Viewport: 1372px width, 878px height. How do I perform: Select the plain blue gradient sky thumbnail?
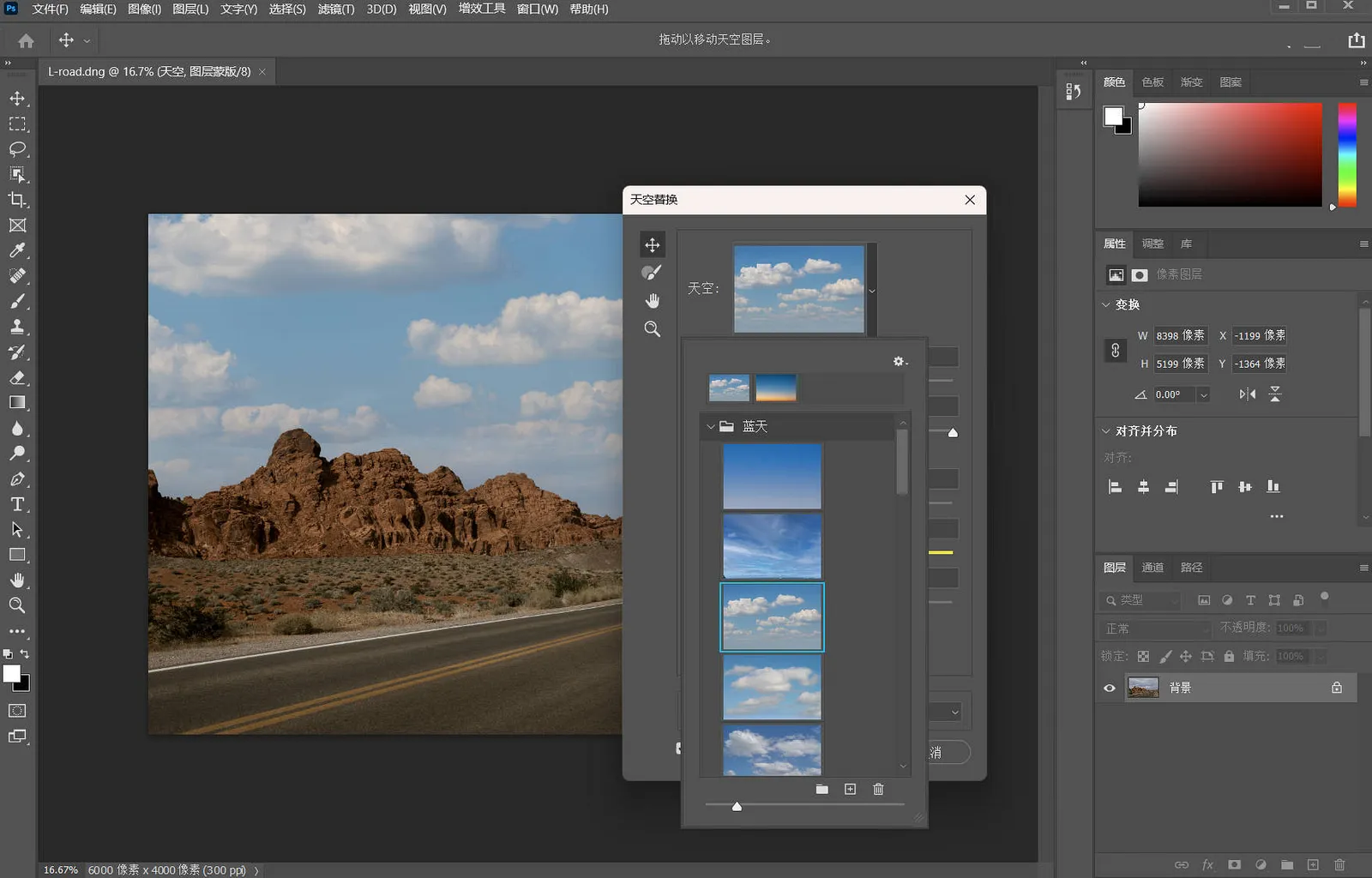pos(772,477)
